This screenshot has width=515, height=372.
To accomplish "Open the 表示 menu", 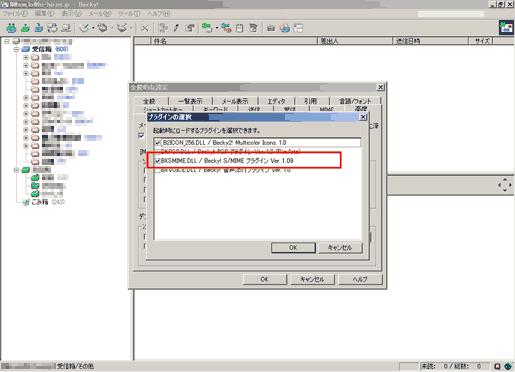I will point(71,14).
